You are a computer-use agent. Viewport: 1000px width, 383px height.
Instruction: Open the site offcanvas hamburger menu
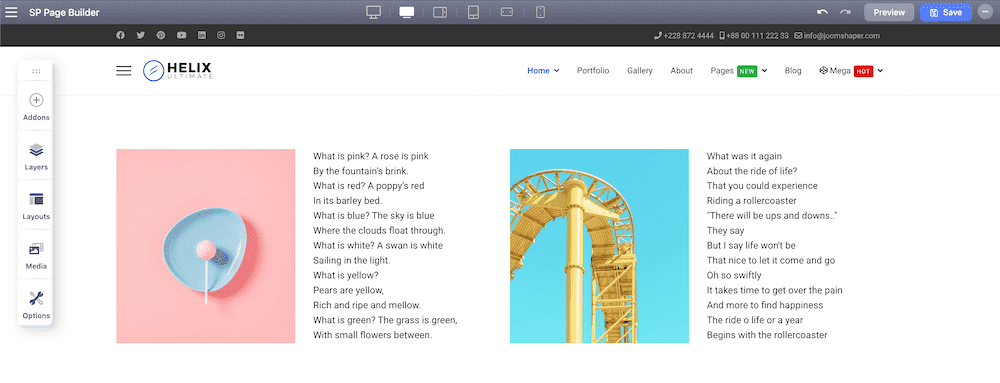point(124,71)
